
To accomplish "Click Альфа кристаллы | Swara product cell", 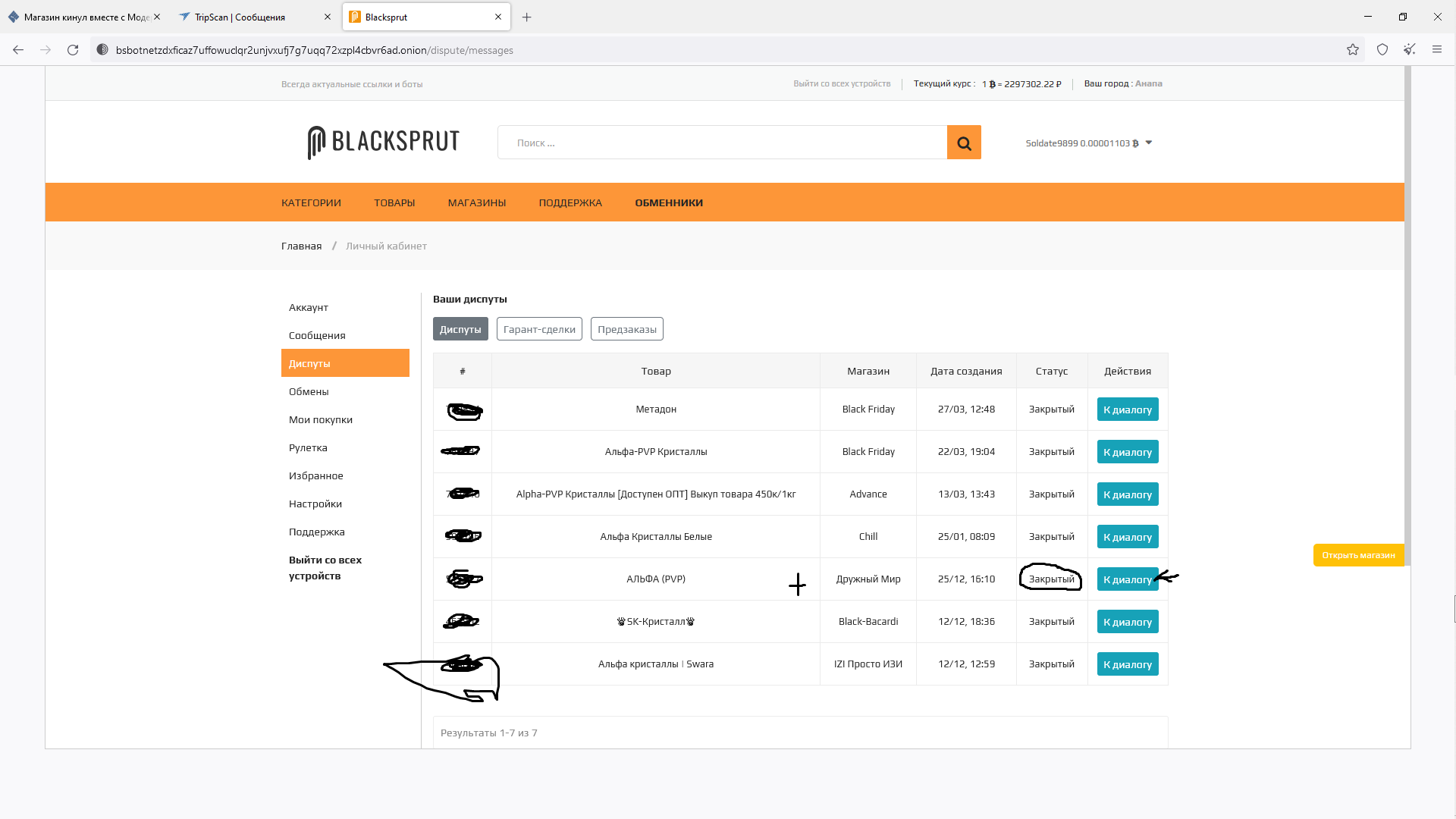I will click(x=656, y=664).
